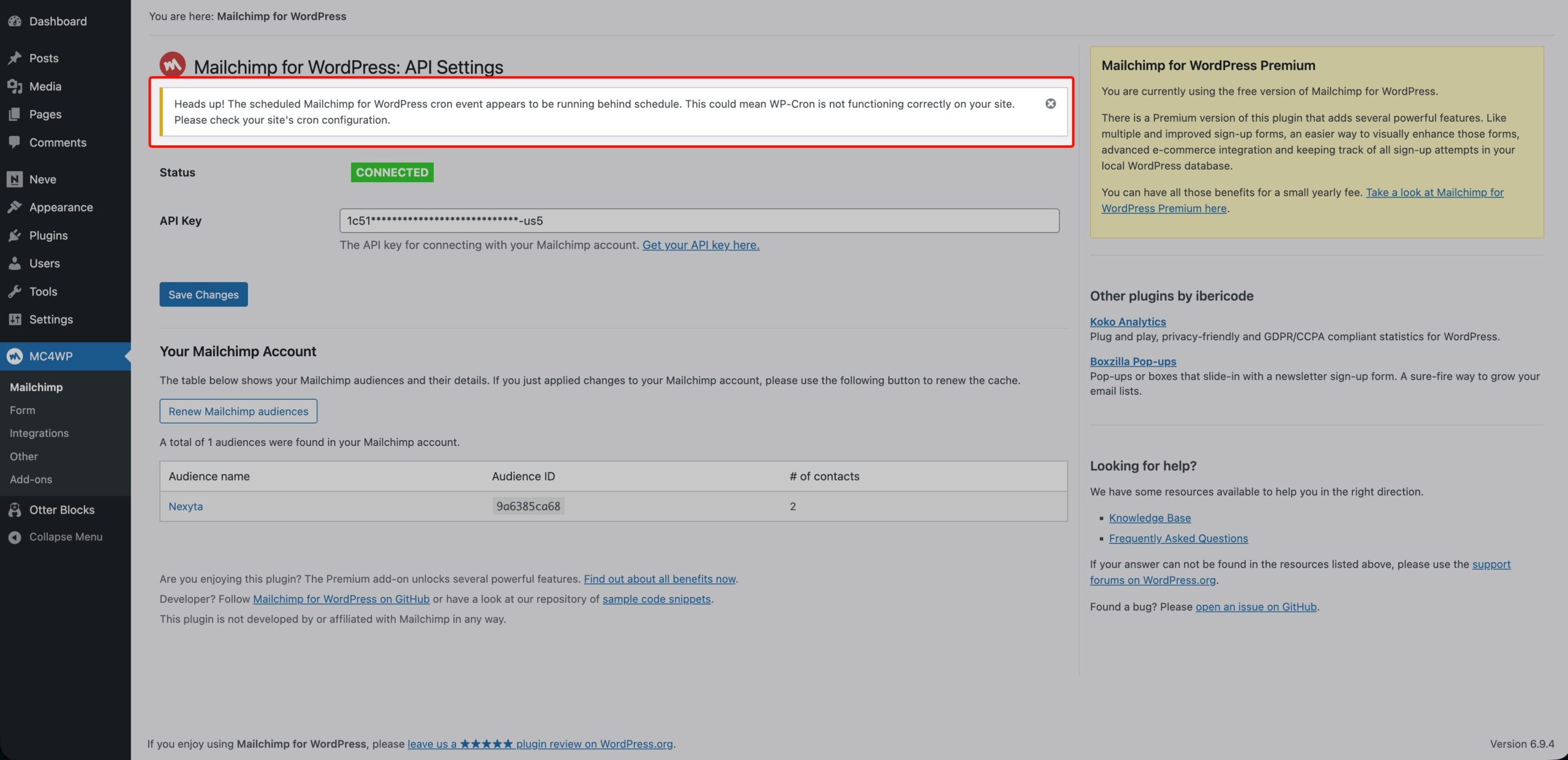The width and height of the screenshot is (1568, 760).
Task: Open the Boxzilla Pop-ups link
Action: coord(1133,362)
